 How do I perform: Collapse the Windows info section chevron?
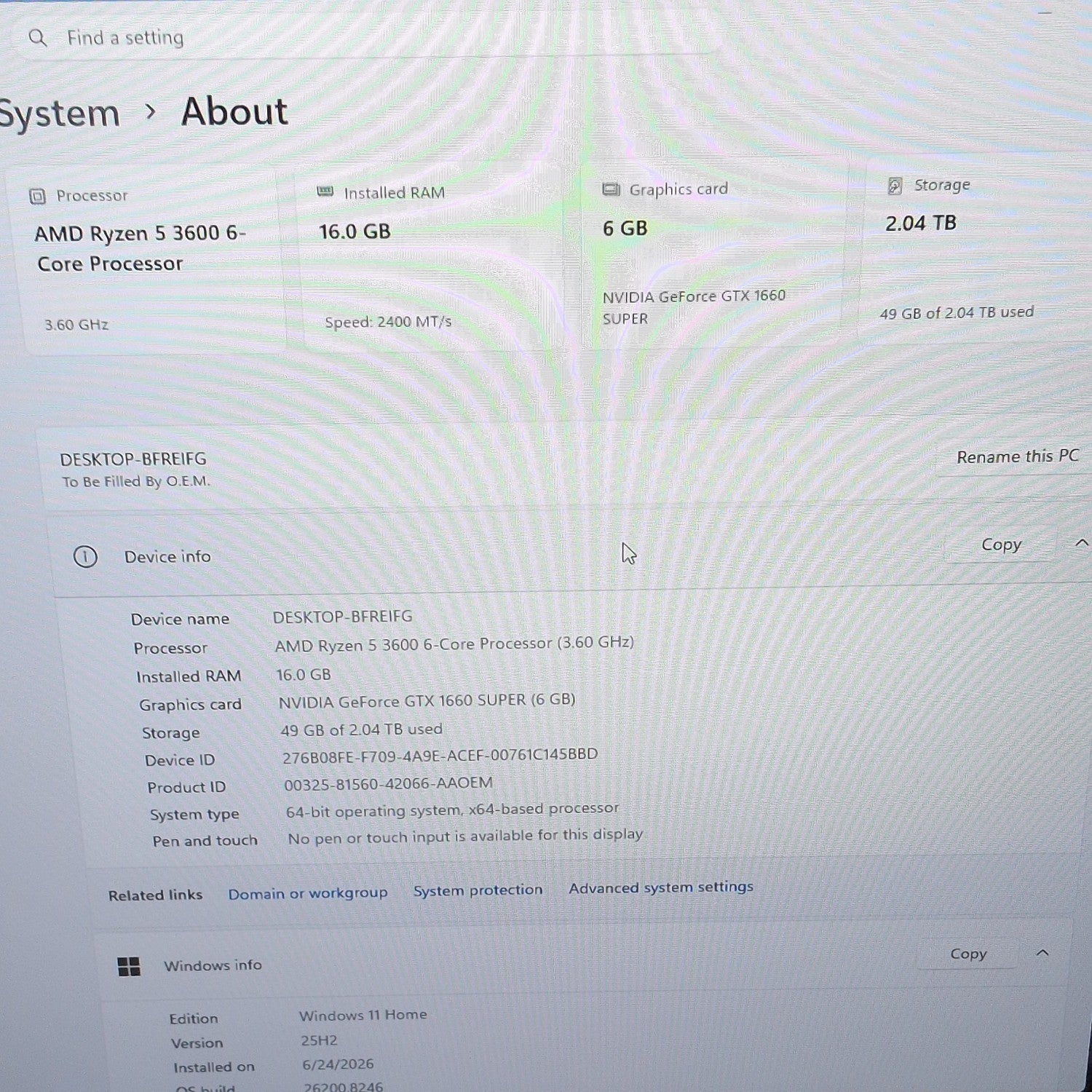pyautogui.click(x=1042, y=952)
